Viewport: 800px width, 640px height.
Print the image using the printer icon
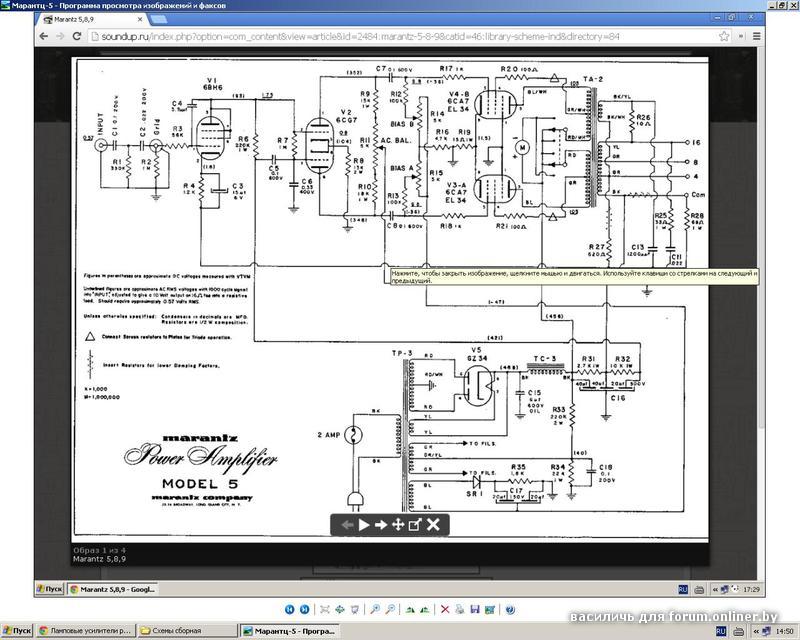pos(460,609)
